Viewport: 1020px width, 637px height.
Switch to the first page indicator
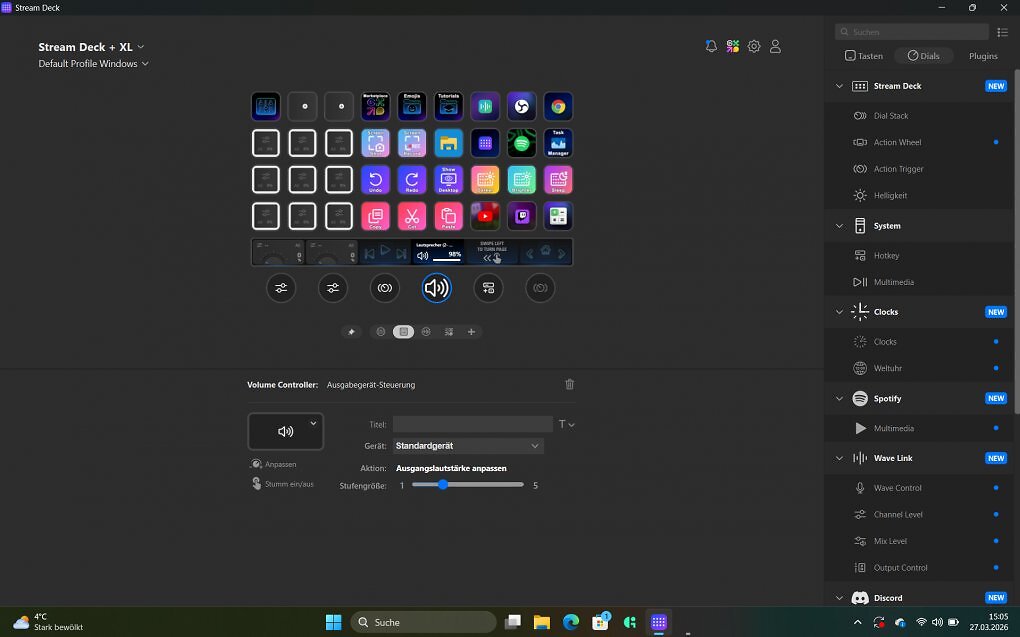[381, 332]
